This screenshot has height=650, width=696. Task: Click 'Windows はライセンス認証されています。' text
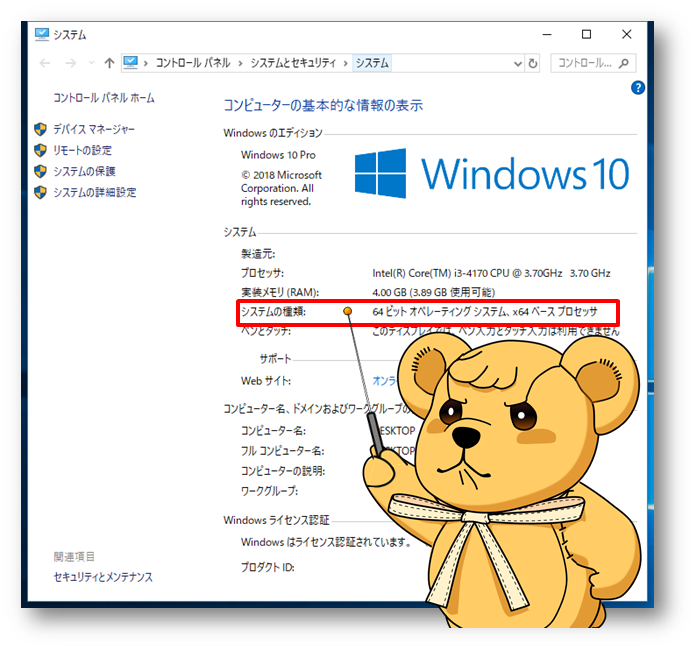pyautogui.click(x=327, y=542)
